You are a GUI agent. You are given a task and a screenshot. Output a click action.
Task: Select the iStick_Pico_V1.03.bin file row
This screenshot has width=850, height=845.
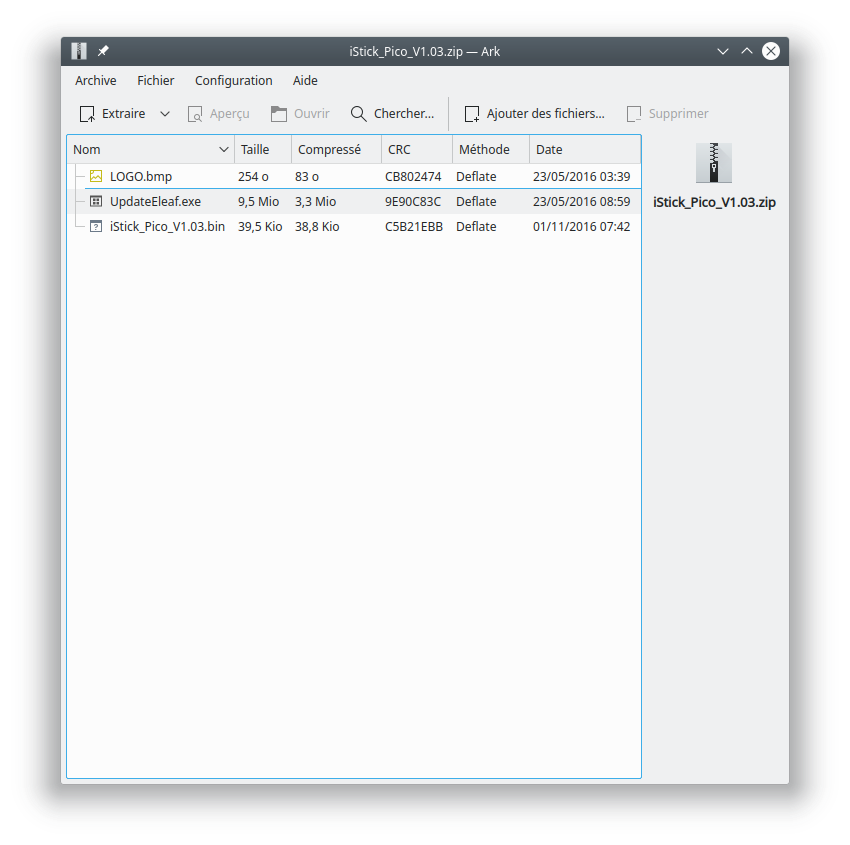[x=354, y=227]
